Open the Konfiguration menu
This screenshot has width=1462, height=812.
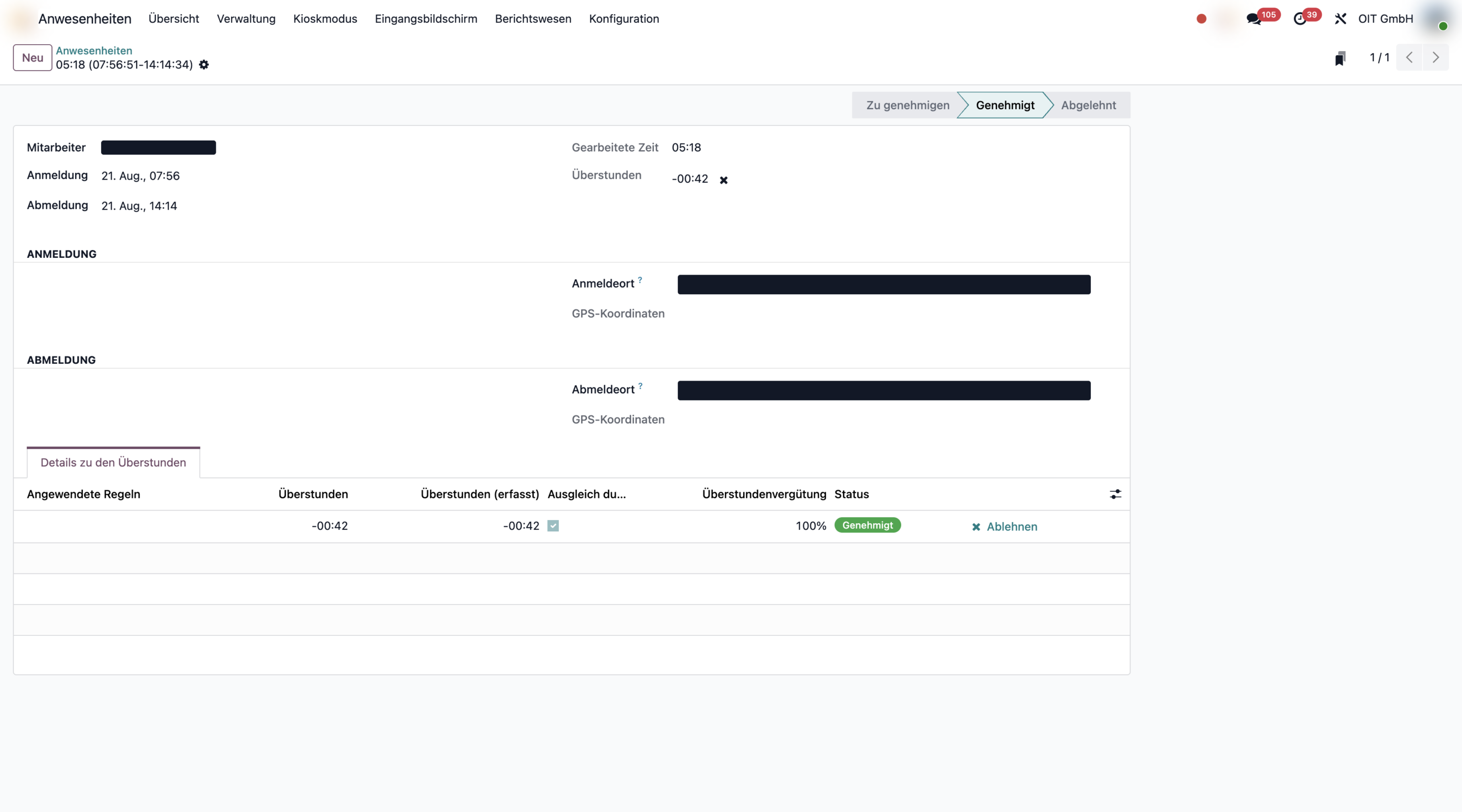pyautogui.click(x=624, y=19)
